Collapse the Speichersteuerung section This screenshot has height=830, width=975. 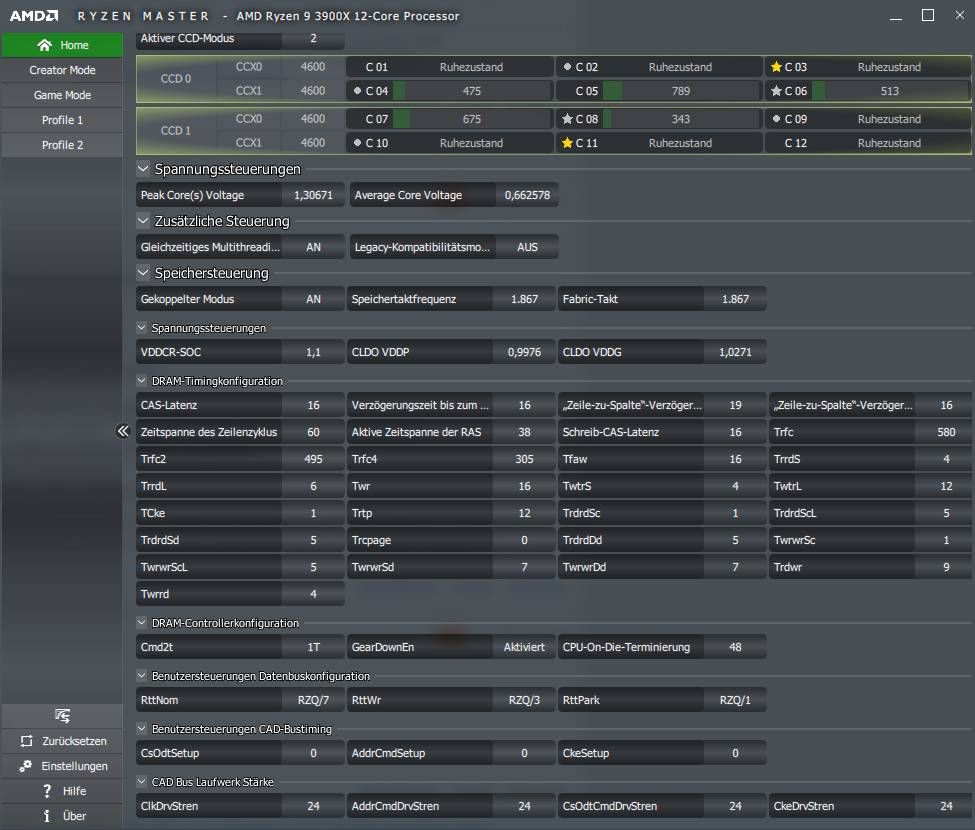[x=143, y=272]
